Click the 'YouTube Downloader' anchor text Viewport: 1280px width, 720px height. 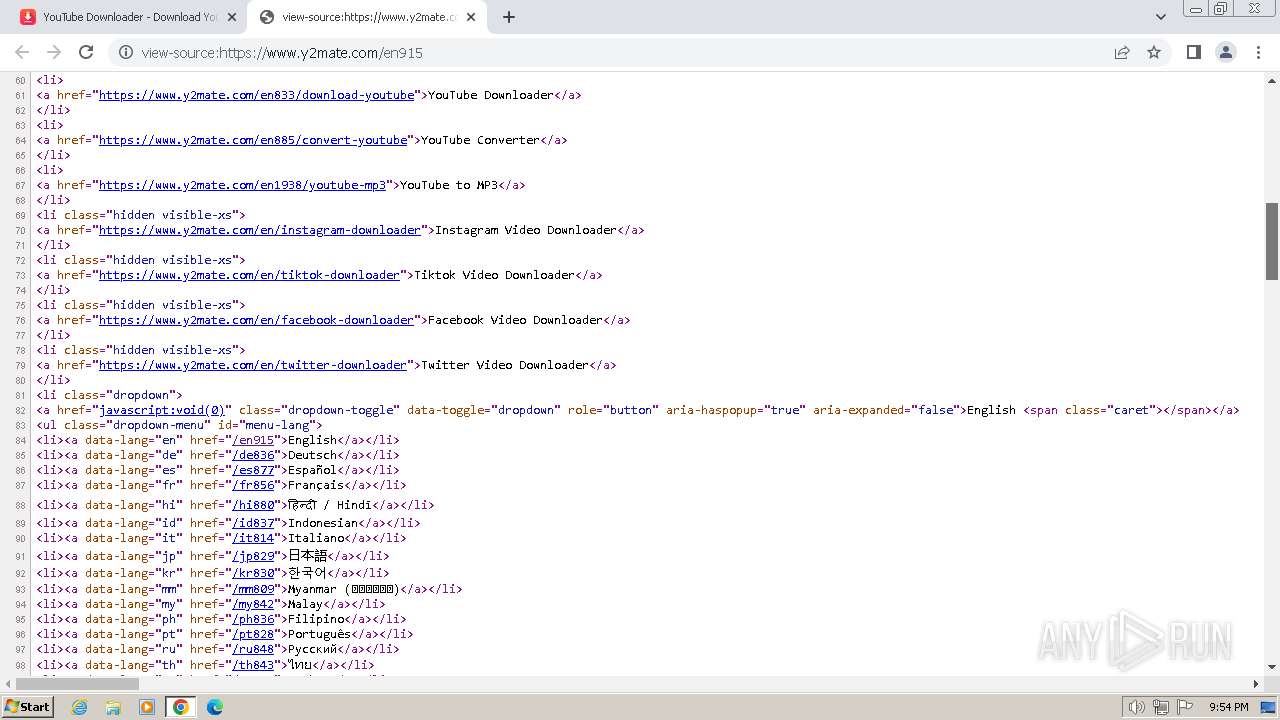(x=490, y=95)
